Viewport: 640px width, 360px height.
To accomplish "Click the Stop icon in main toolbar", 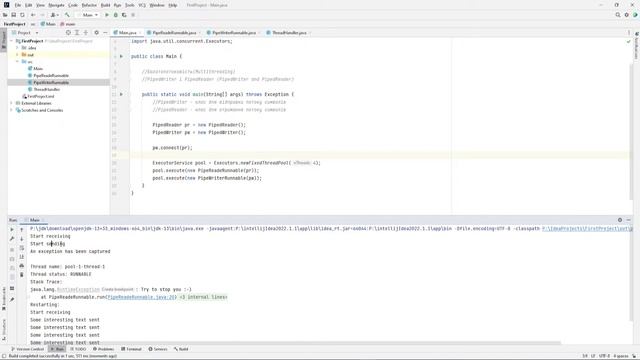I will click(133, 15).
